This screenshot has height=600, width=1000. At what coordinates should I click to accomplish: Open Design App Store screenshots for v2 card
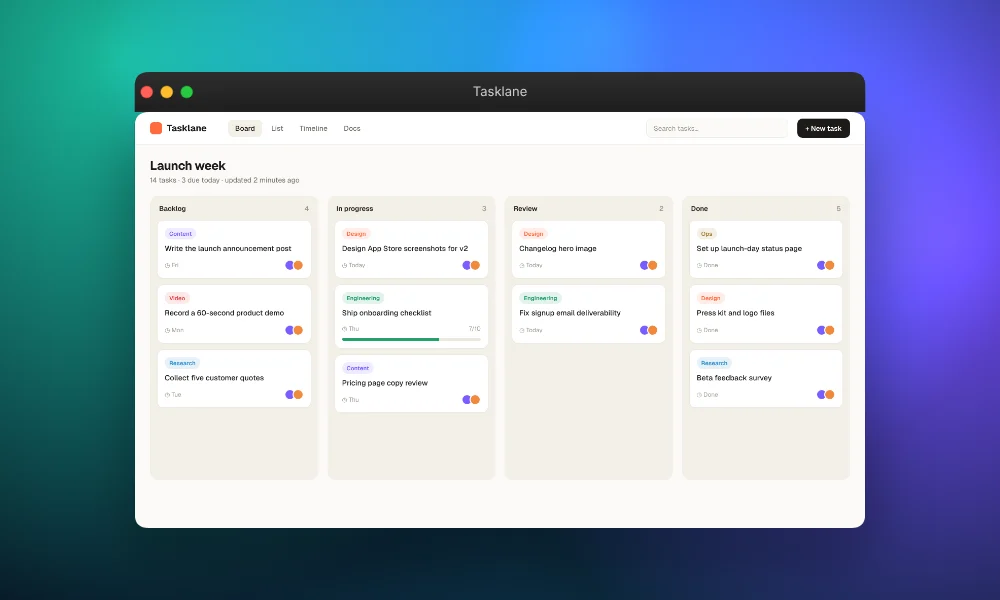pos(411,249)
